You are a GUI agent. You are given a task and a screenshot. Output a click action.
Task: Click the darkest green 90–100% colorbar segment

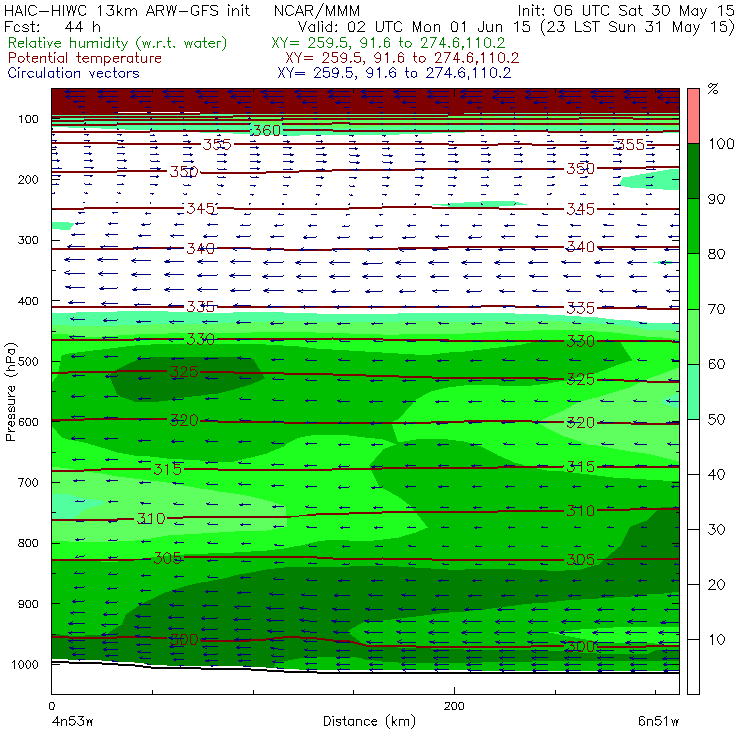[x=693, y=171]
